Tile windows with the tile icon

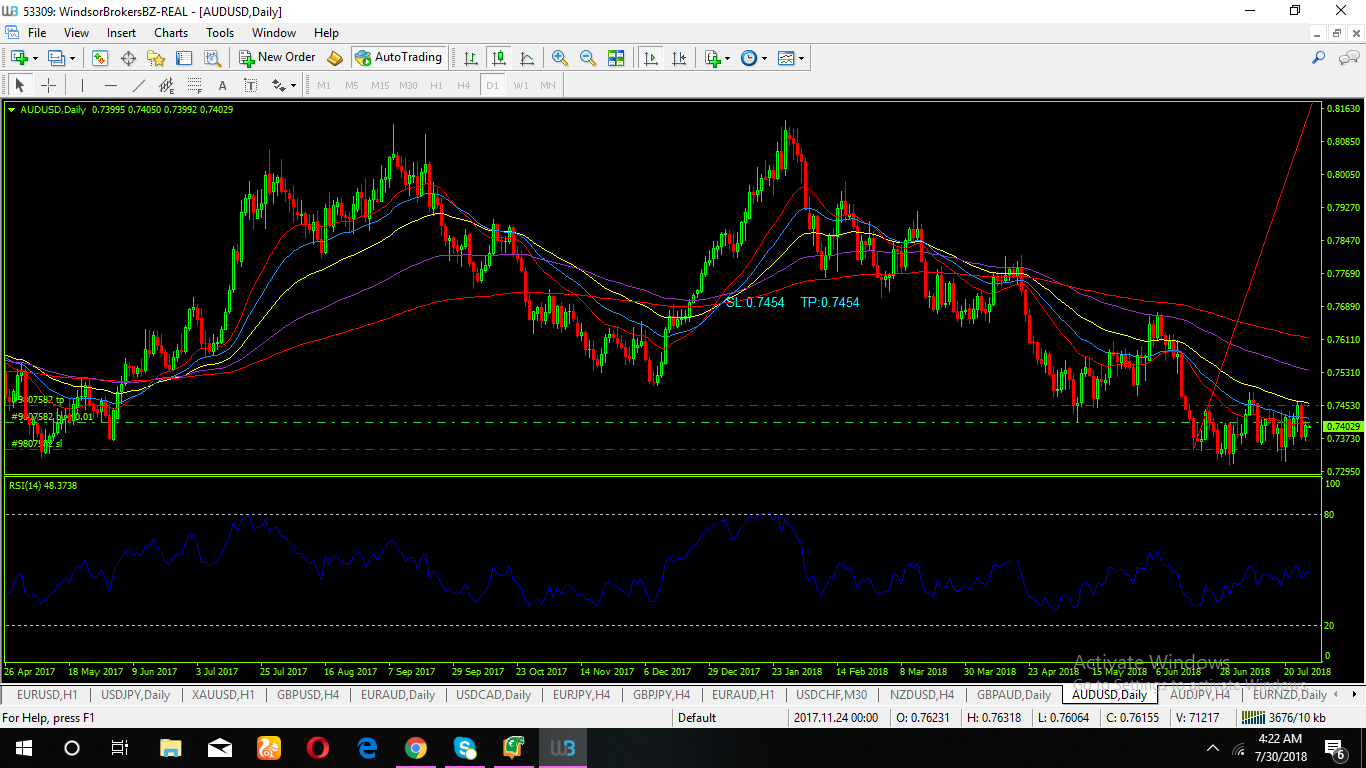click(x=616, y=58)
